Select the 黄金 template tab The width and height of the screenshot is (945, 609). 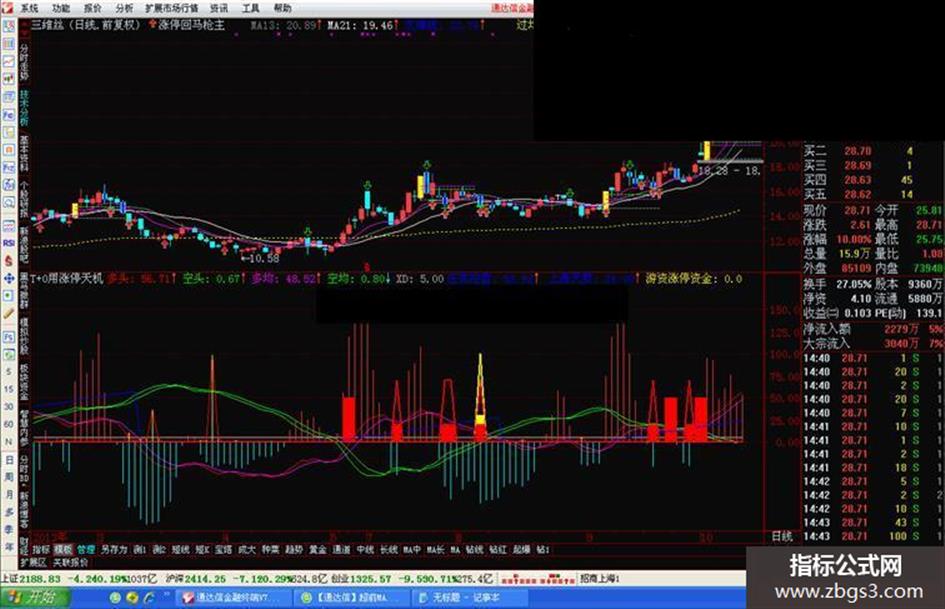click(318, 549)
